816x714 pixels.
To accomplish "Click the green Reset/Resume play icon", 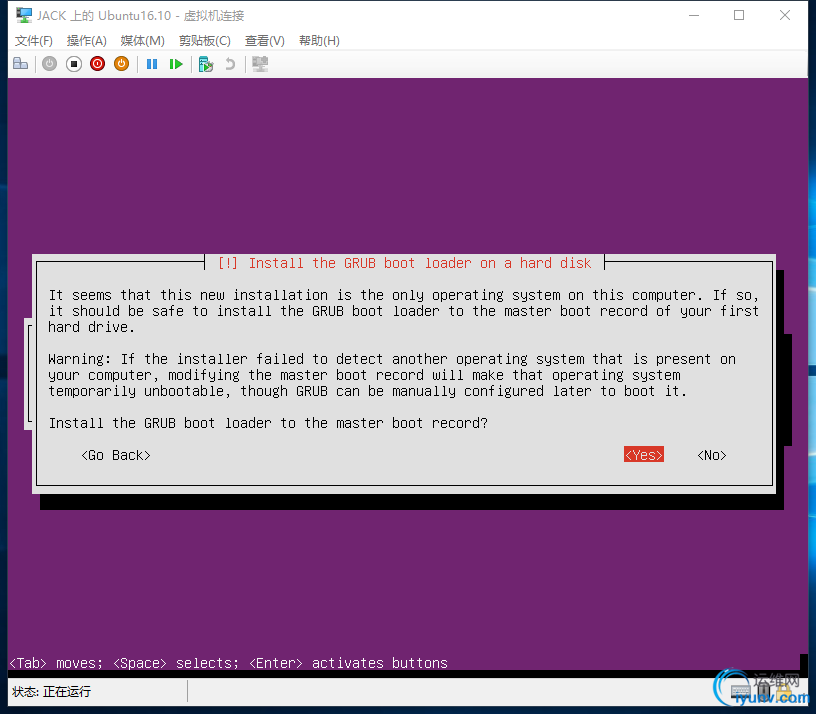I will (176, 64).
